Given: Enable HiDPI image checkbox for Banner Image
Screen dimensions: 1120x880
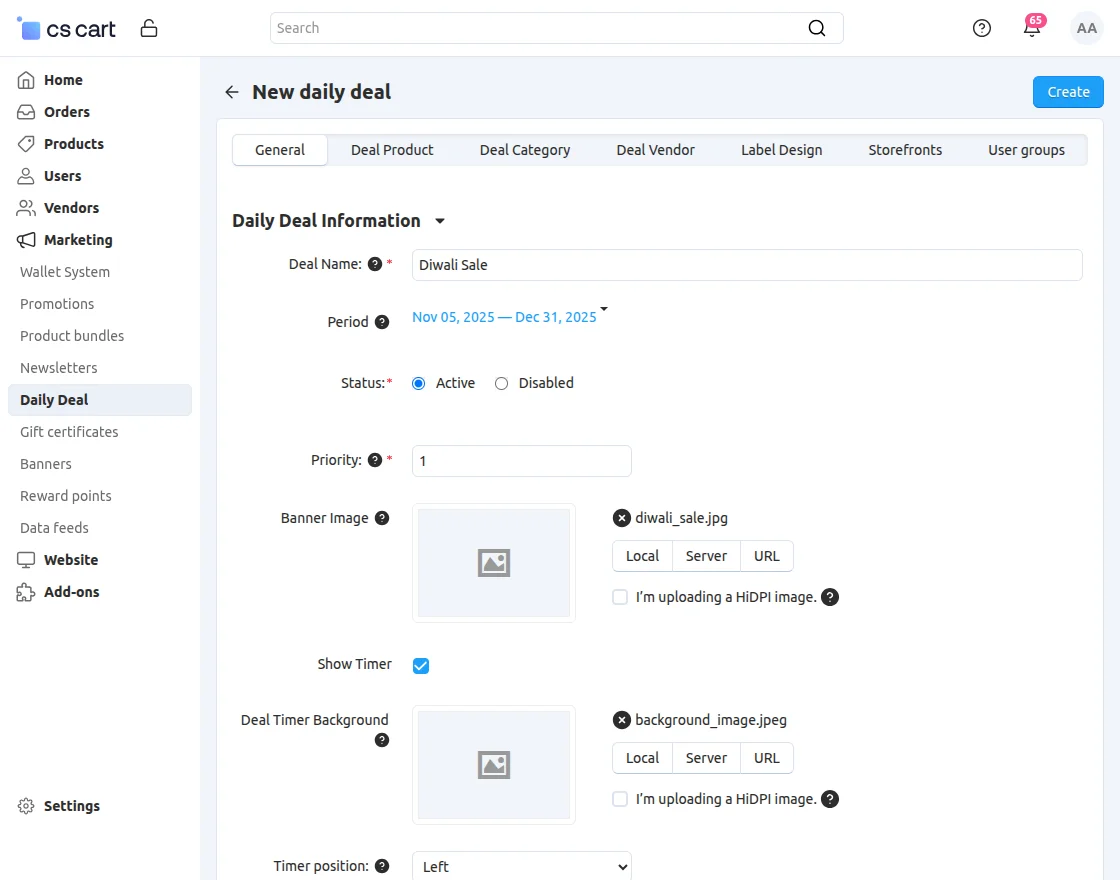Looking at the screenshot, I should 620,597.
